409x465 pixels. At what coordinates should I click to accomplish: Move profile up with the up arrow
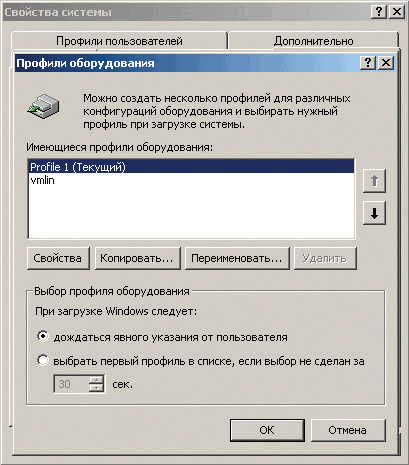coord(374,181)
